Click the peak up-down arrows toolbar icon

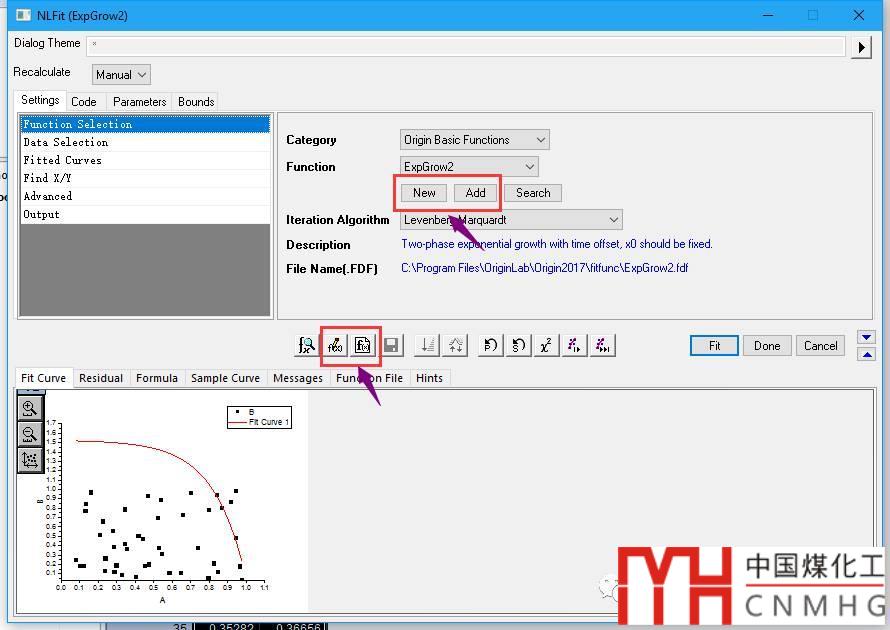[x=456, y=345]
